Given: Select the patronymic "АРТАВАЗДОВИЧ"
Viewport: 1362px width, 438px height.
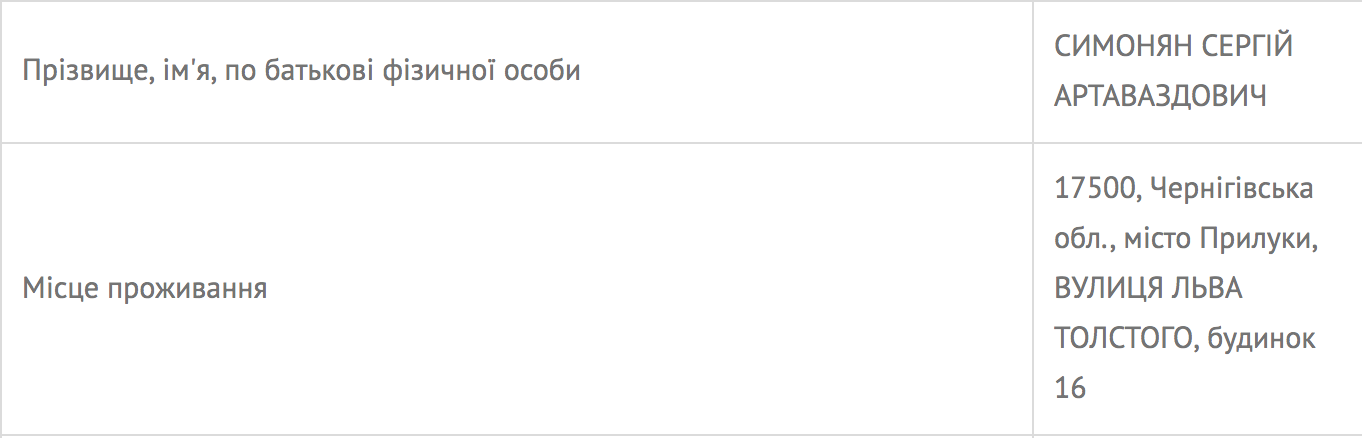Looking at the screenshot, I should click(x=1161, y=97).
